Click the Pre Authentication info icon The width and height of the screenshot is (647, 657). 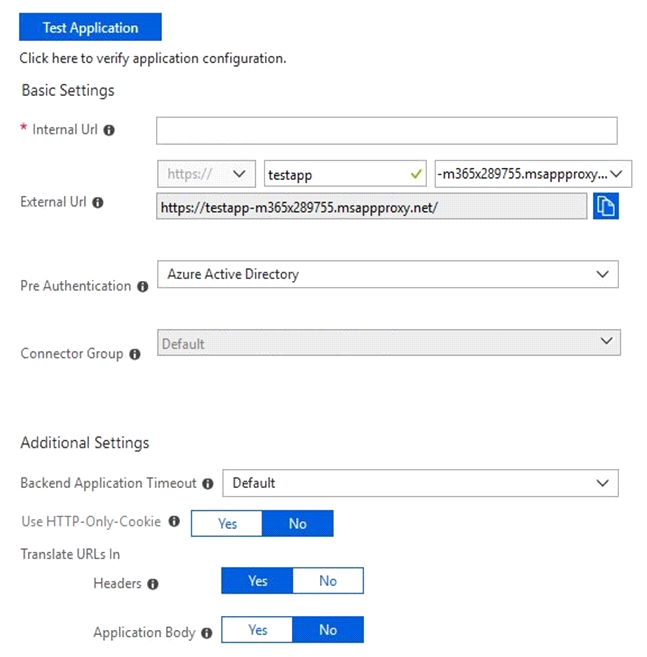pos(142,287)
